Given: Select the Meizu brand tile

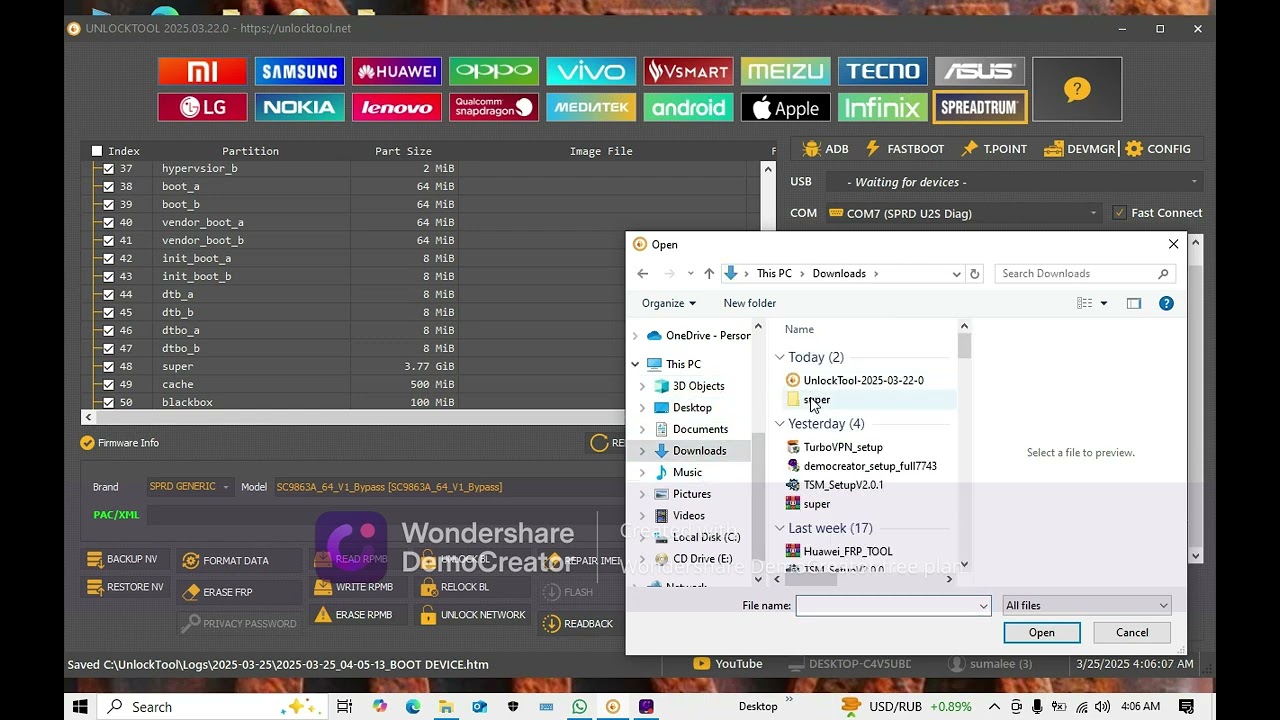Looking at the screenshot, I should [785, 71].
